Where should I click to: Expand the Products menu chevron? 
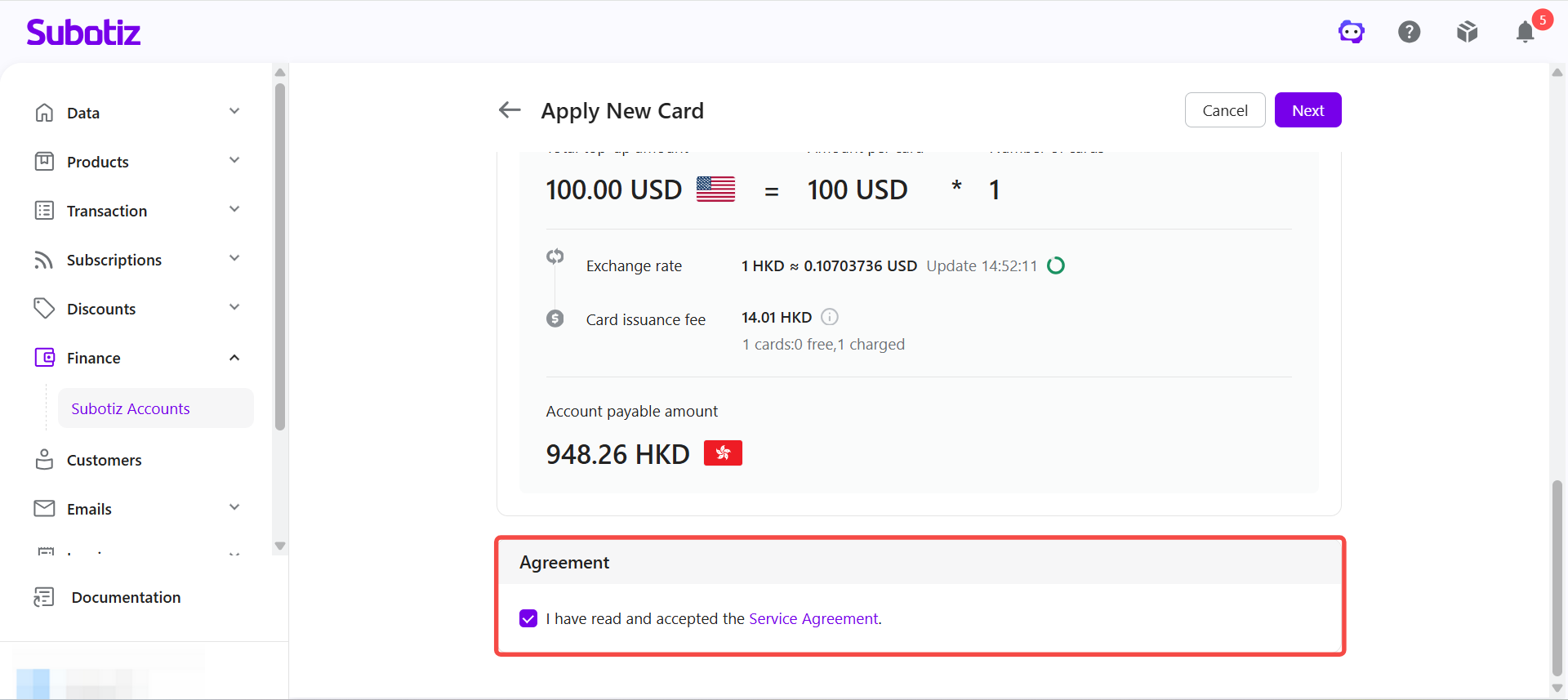[234, 160]
